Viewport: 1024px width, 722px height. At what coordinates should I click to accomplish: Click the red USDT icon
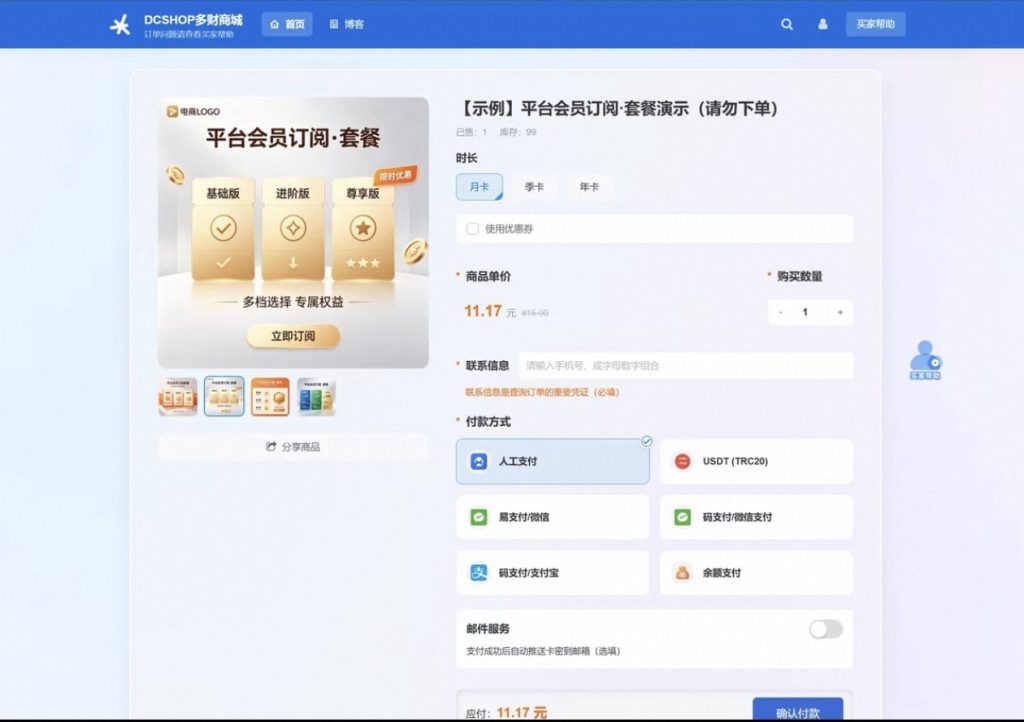[682, 462]
